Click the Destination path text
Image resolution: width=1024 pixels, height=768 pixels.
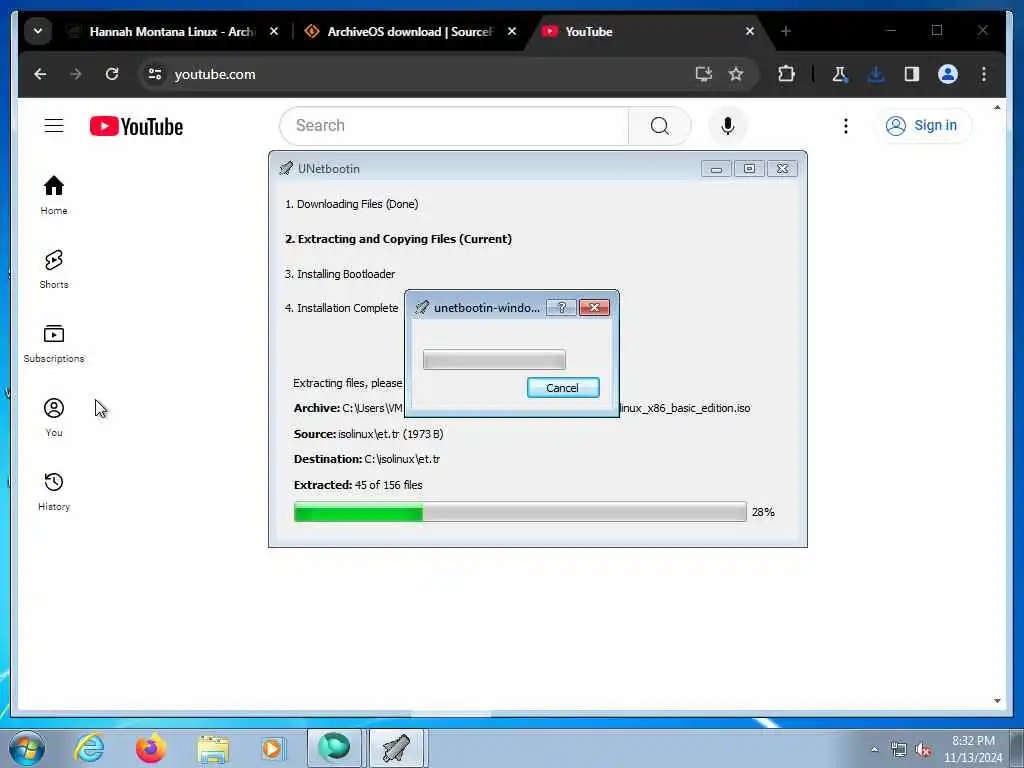coord(366,459)
